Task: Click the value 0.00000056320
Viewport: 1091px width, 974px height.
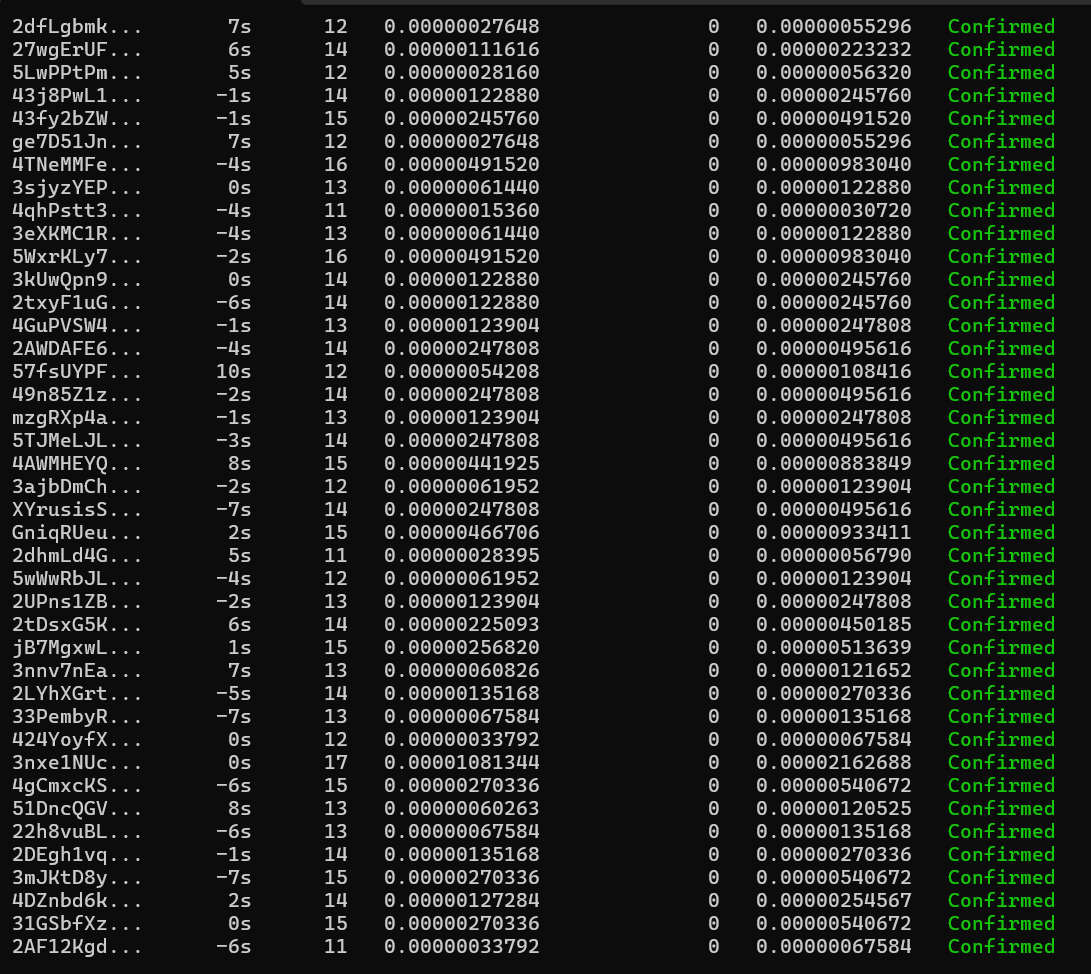Action: (834, 72)
